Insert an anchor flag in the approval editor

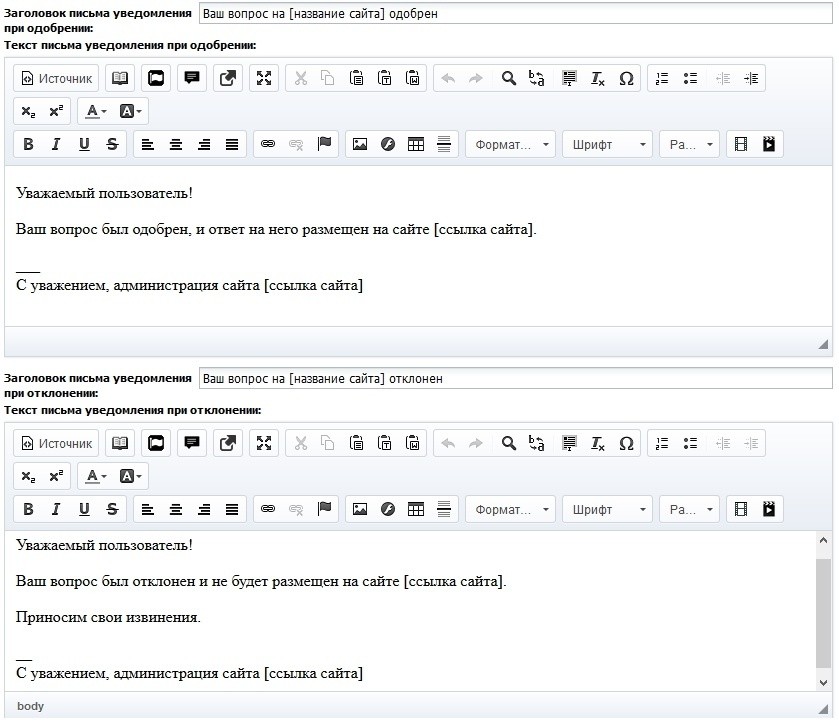click(324, 144)
